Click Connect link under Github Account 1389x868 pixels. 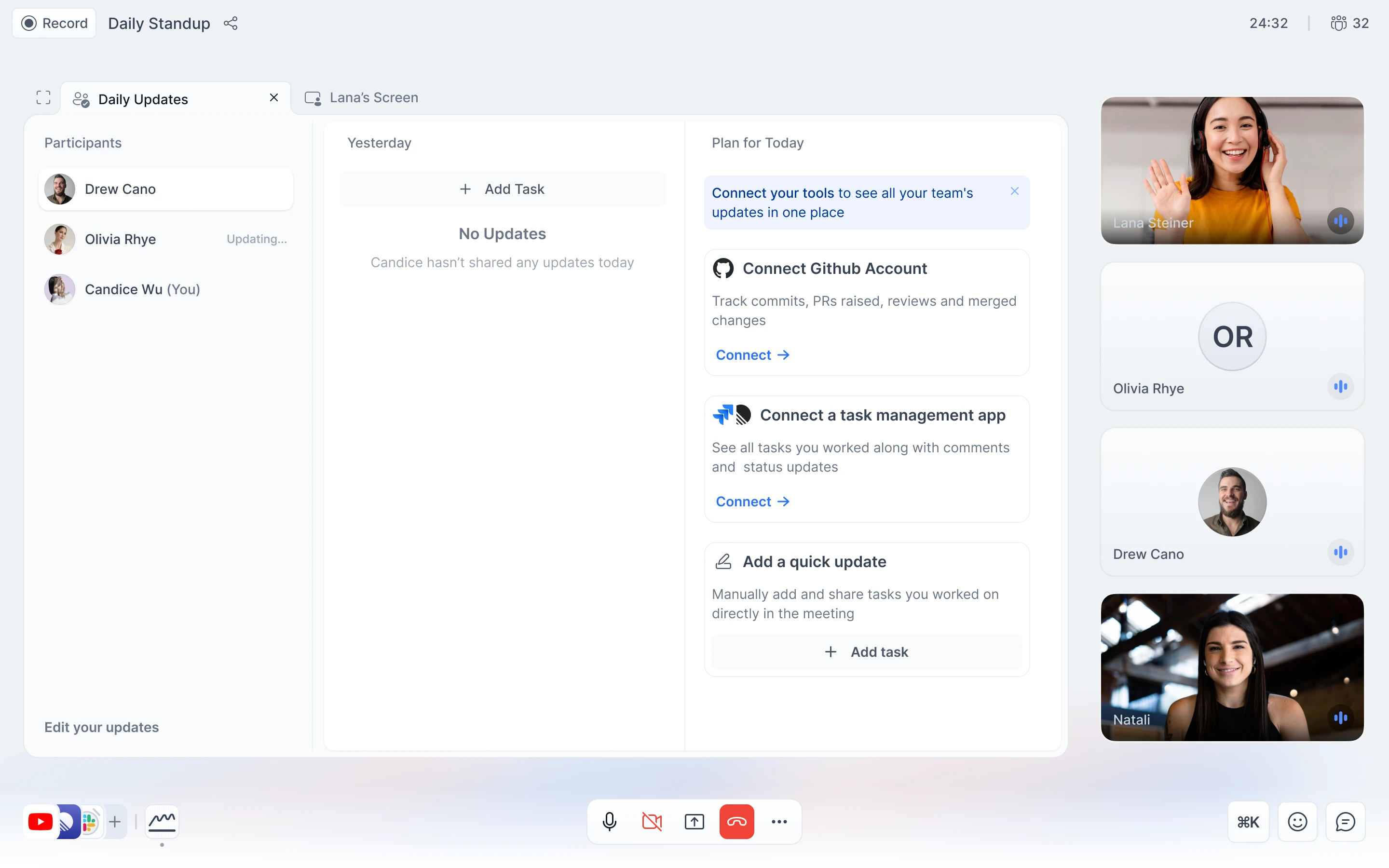pyautogui.click(x=752, y=355)
